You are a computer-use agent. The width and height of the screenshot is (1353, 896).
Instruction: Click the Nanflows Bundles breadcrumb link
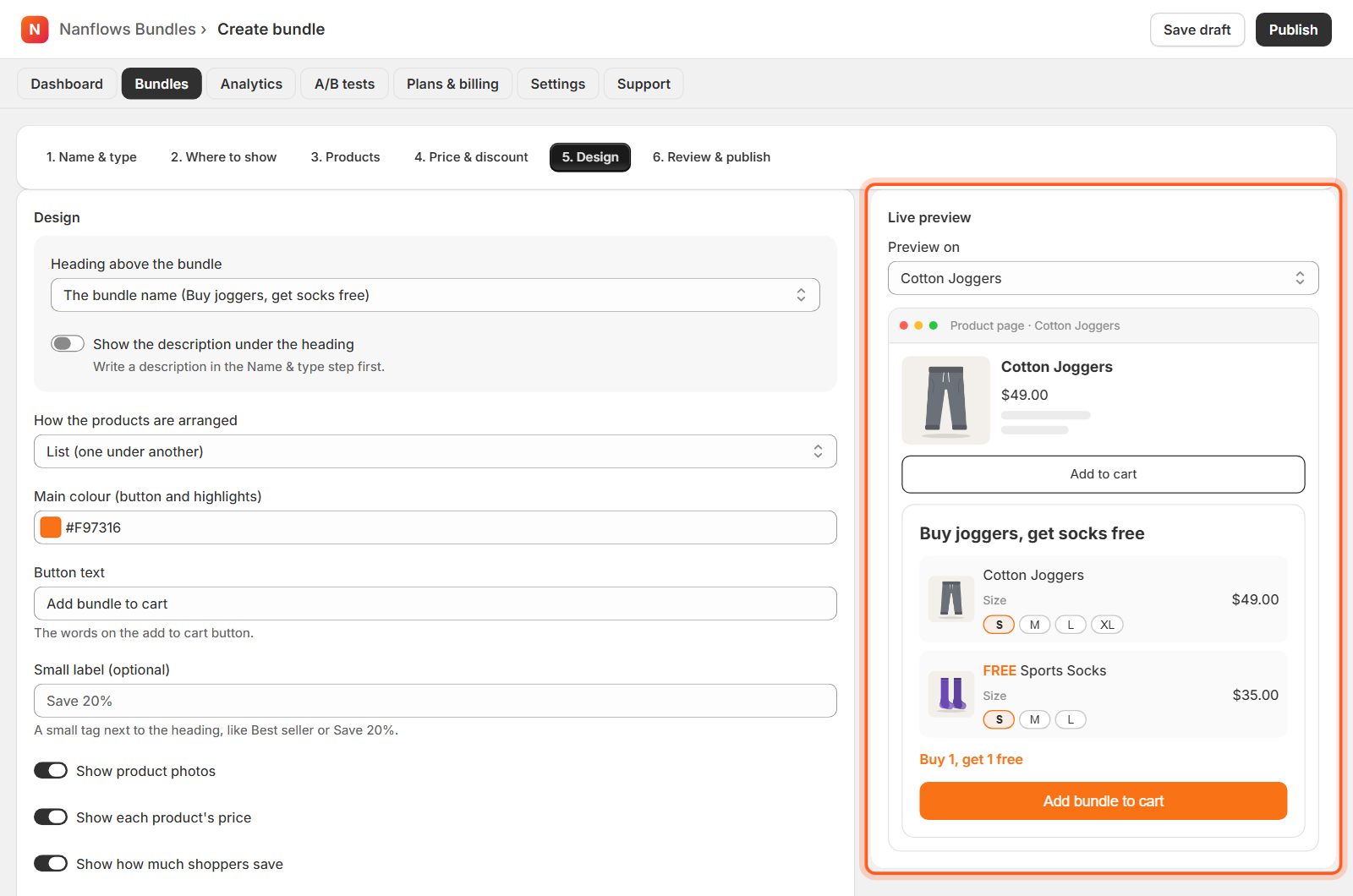(x=128, y=30)
